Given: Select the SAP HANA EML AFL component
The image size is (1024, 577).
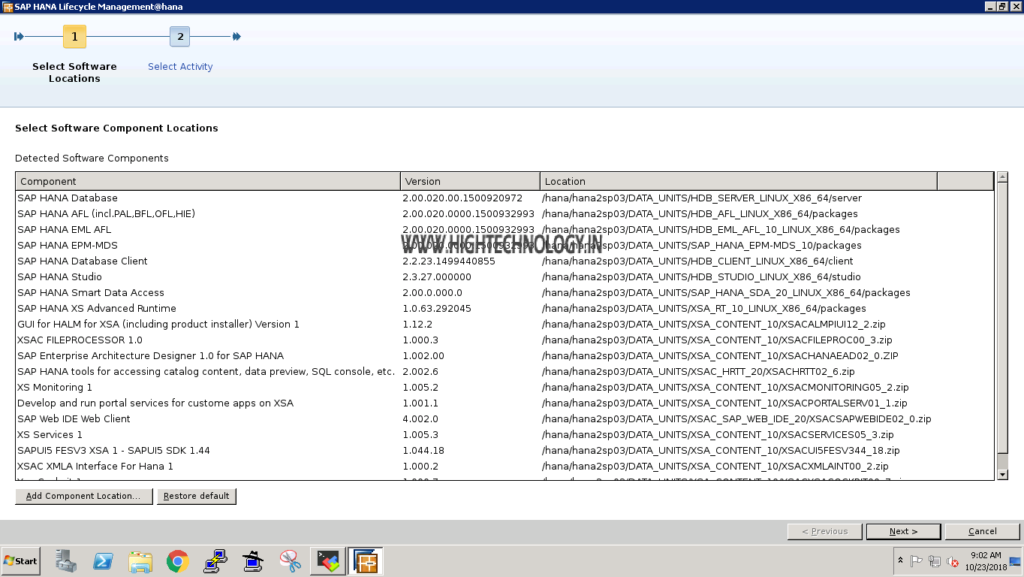Looking at the screenshot, I should 505,229.
